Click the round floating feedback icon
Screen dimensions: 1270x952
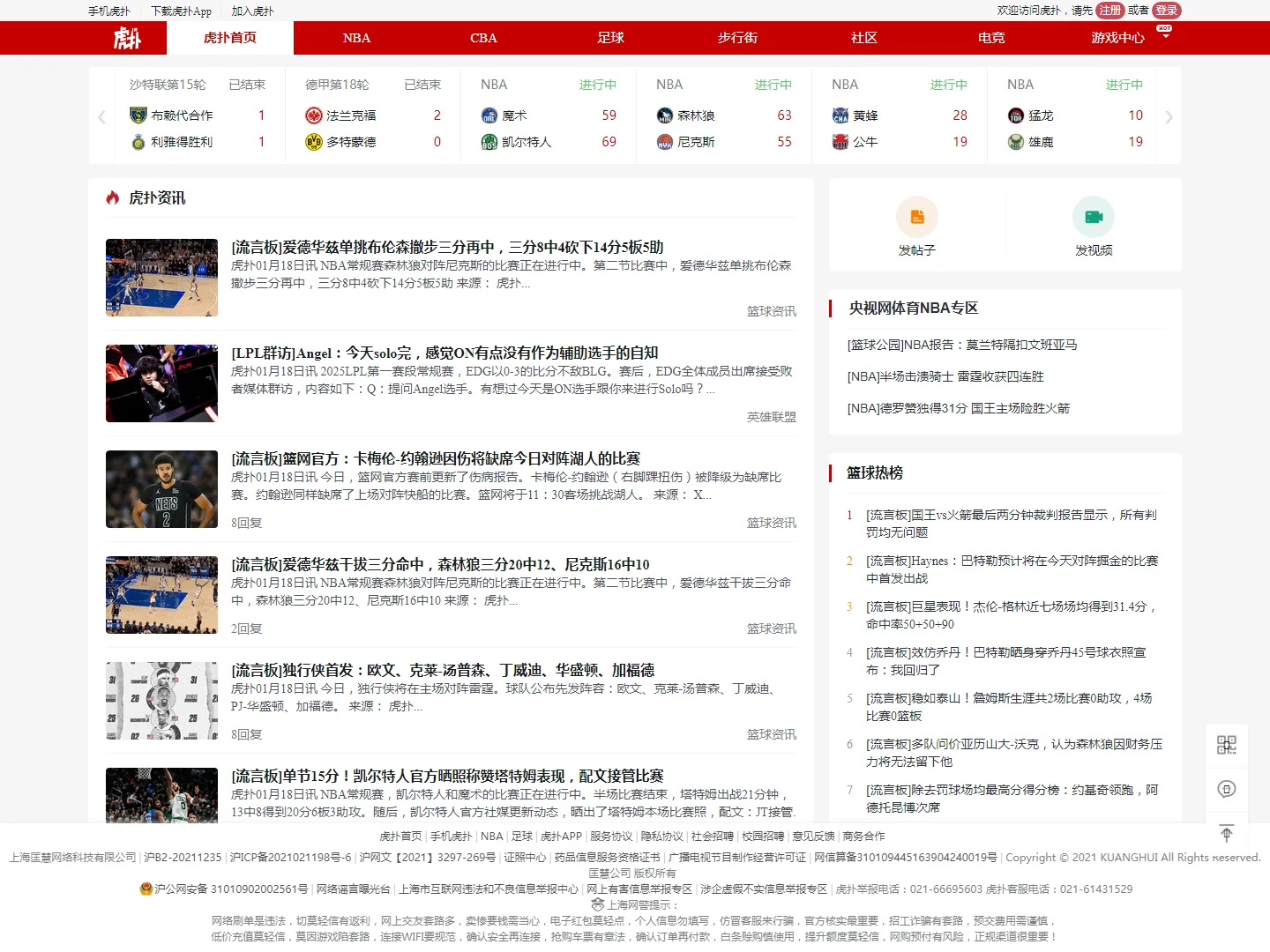[1227, 789]
